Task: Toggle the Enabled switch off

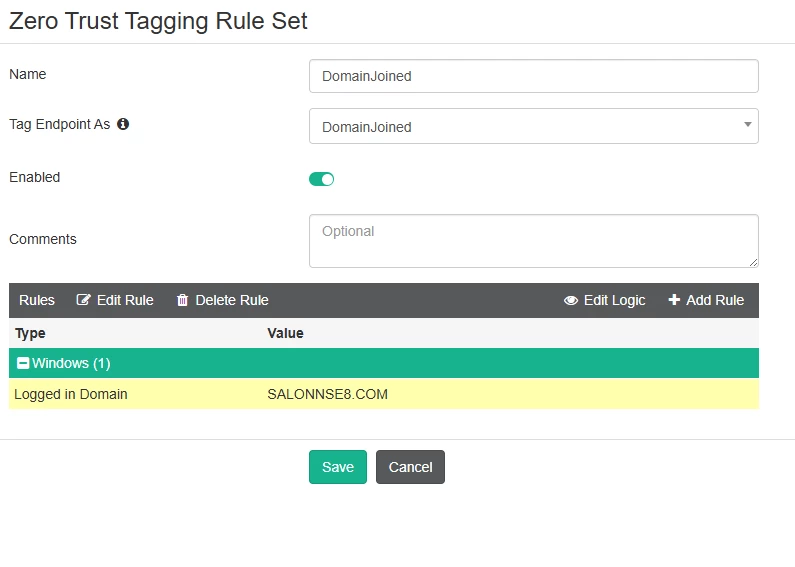Action: click(321, 179)
